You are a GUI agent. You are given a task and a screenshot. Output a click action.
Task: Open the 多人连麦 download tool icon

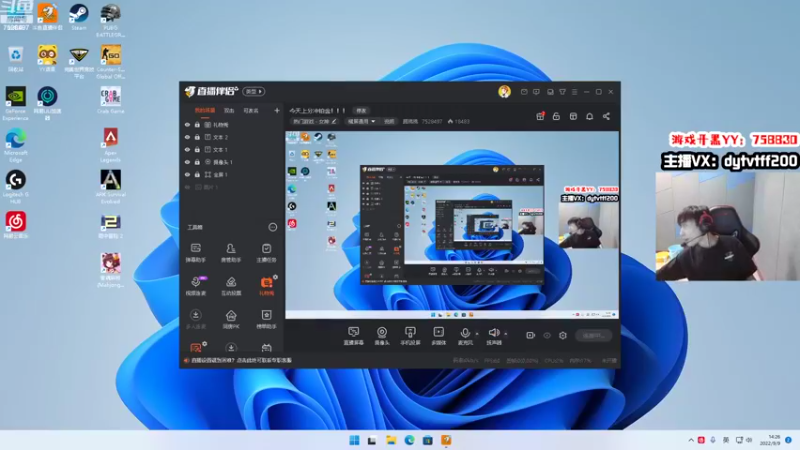(195, 319)
